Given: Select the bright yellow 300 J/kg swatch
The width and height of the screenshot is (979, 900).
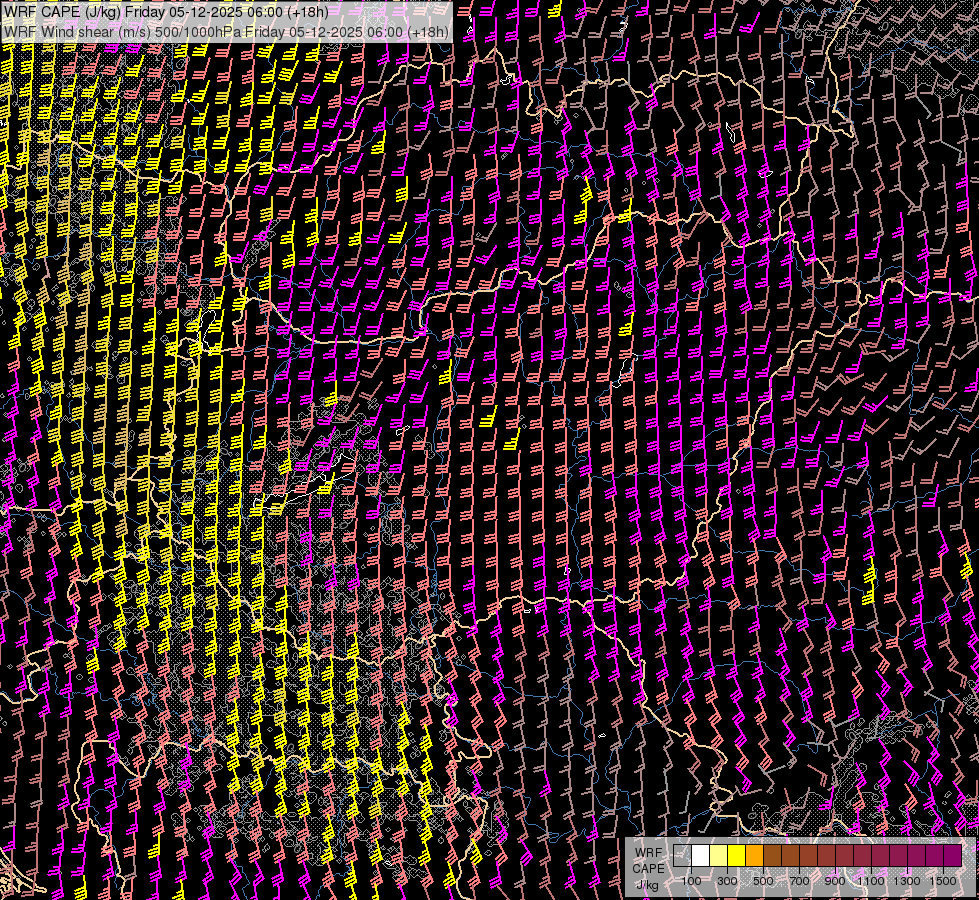Looking at the screenshot, I should (737, 855).
